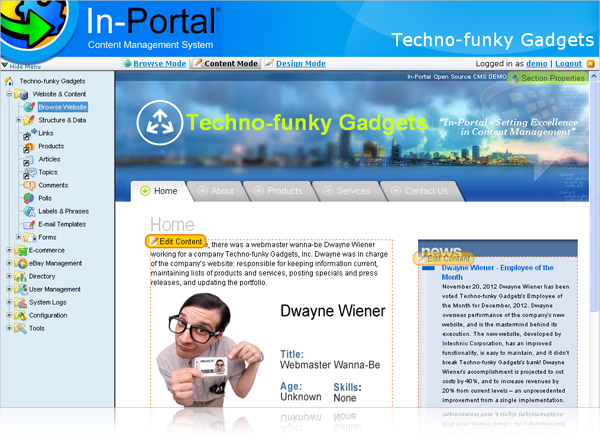Click the E-commerce cart icon
This screenshot has height=438, width=600.
click(21, 251)
